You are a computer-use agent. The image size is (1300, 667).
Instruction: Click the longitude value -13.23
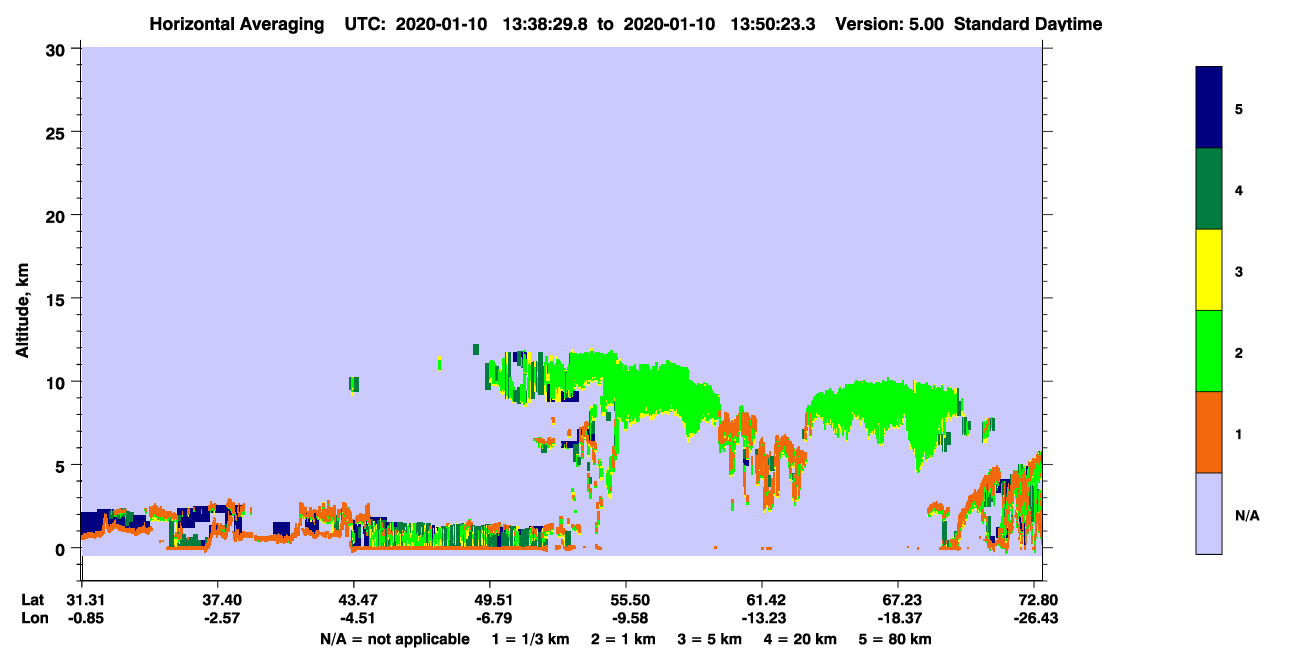pos(762,618)
